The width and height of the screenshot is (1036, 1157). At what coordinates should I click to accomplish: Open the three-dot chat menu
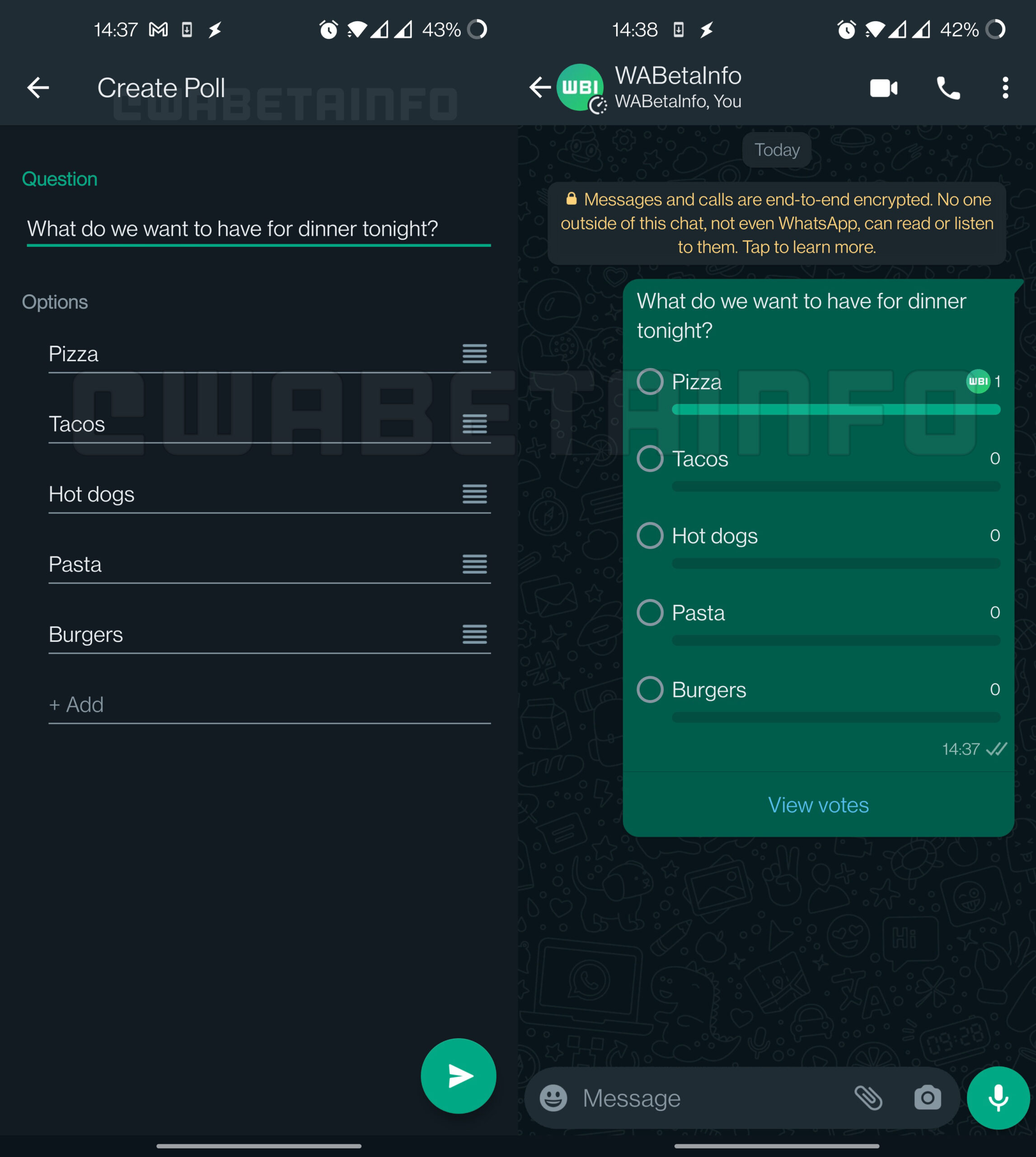coord(1005,88)
